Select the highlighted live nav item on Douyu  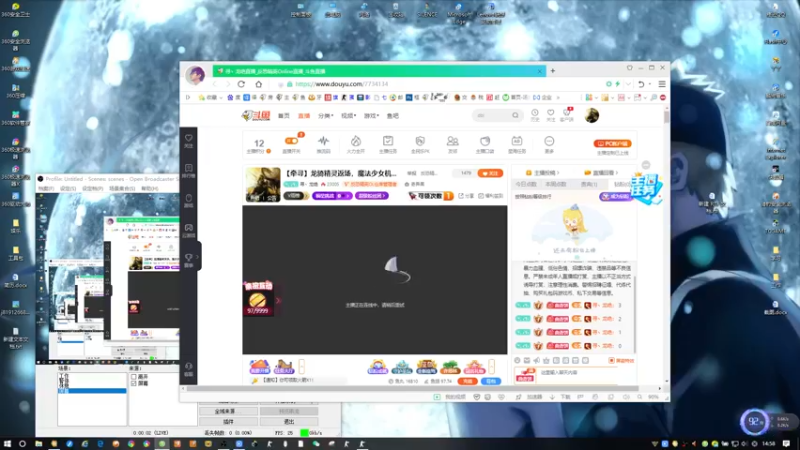[x=304, y=116]
